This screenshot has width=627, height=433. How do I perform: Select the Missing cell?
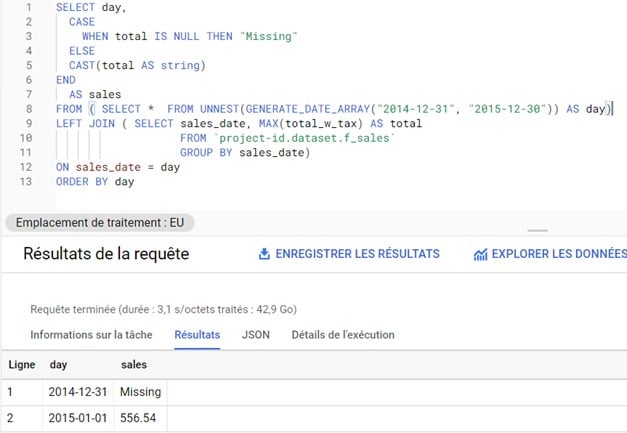[x=140, y=392]
